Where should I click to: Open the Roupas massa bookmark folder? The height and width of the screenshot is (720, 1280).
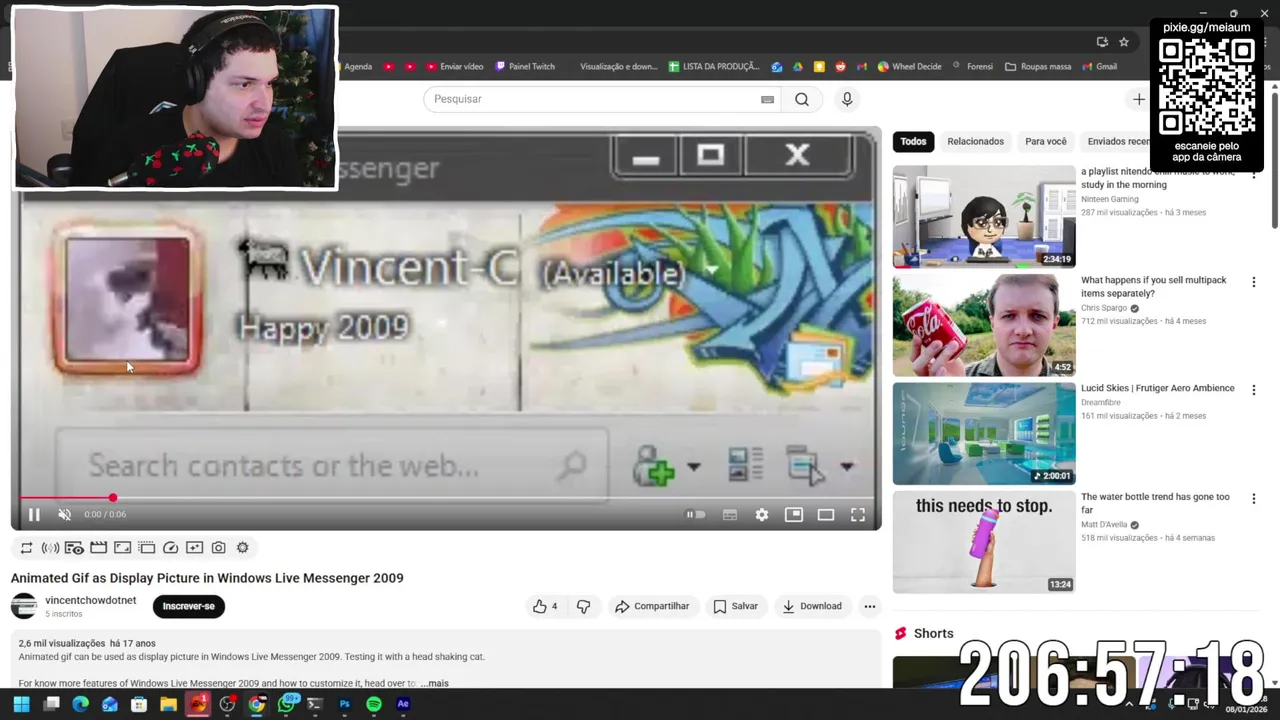click(x=1038, y=66)
